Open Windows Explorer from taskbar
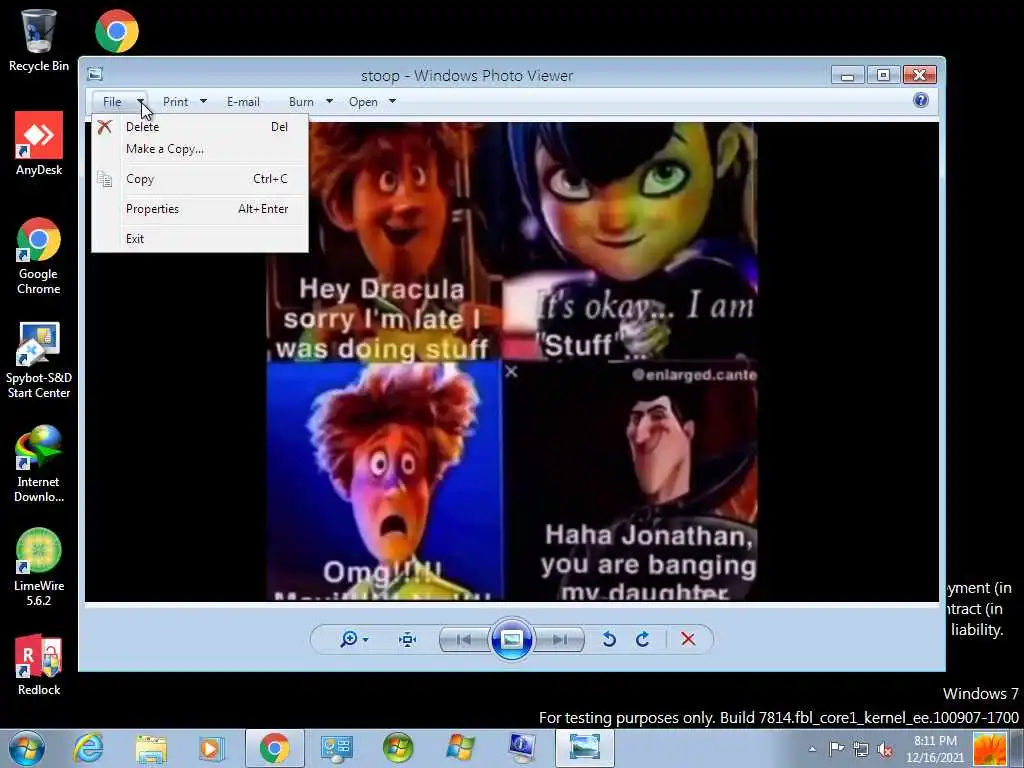This screenshot has width=1024, height=768. point(151,748)
